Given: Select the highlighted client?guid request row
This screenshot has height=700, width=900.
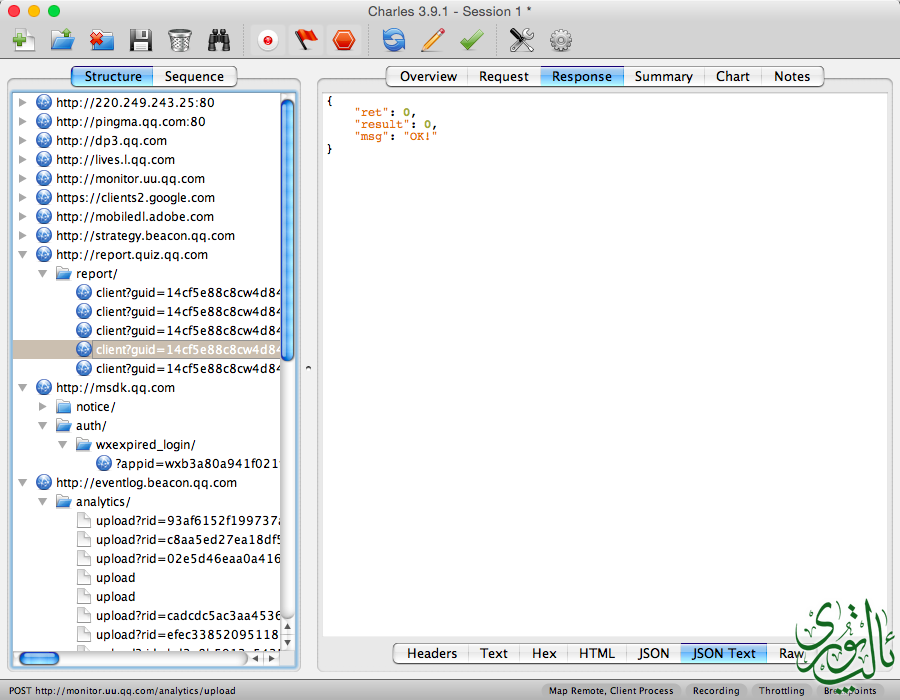Looking at the screenshot, I should tap(147, 349).
